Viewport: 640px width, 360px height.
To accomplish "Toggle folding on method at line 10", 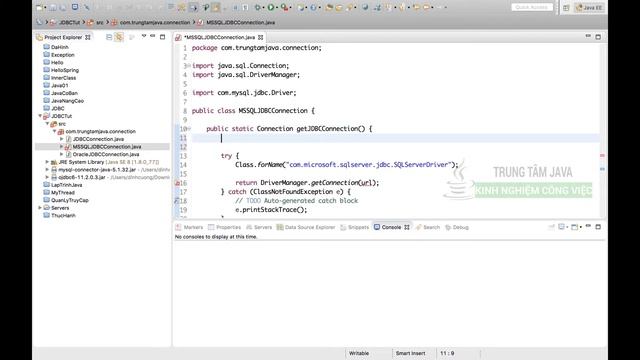I will pos(189,129).
